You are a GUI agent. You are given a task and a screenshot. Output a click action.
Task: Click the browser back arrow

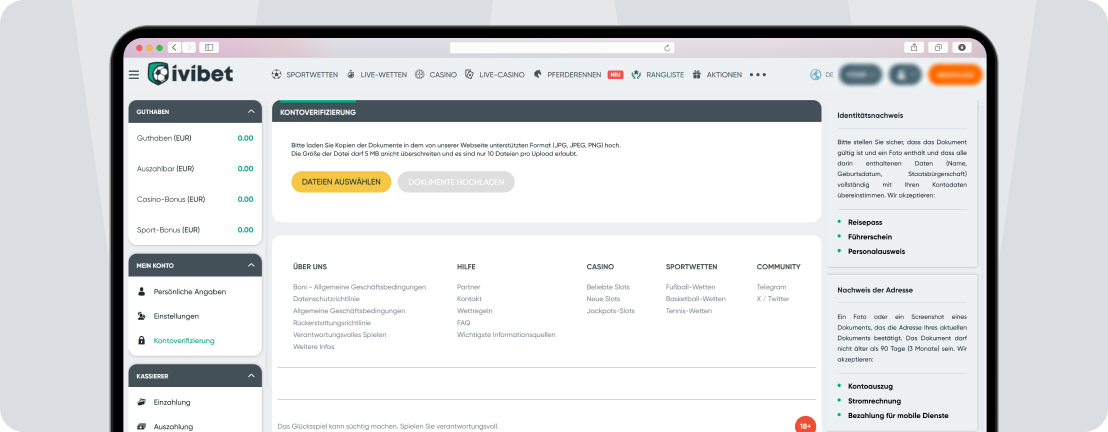click(175, 47)
